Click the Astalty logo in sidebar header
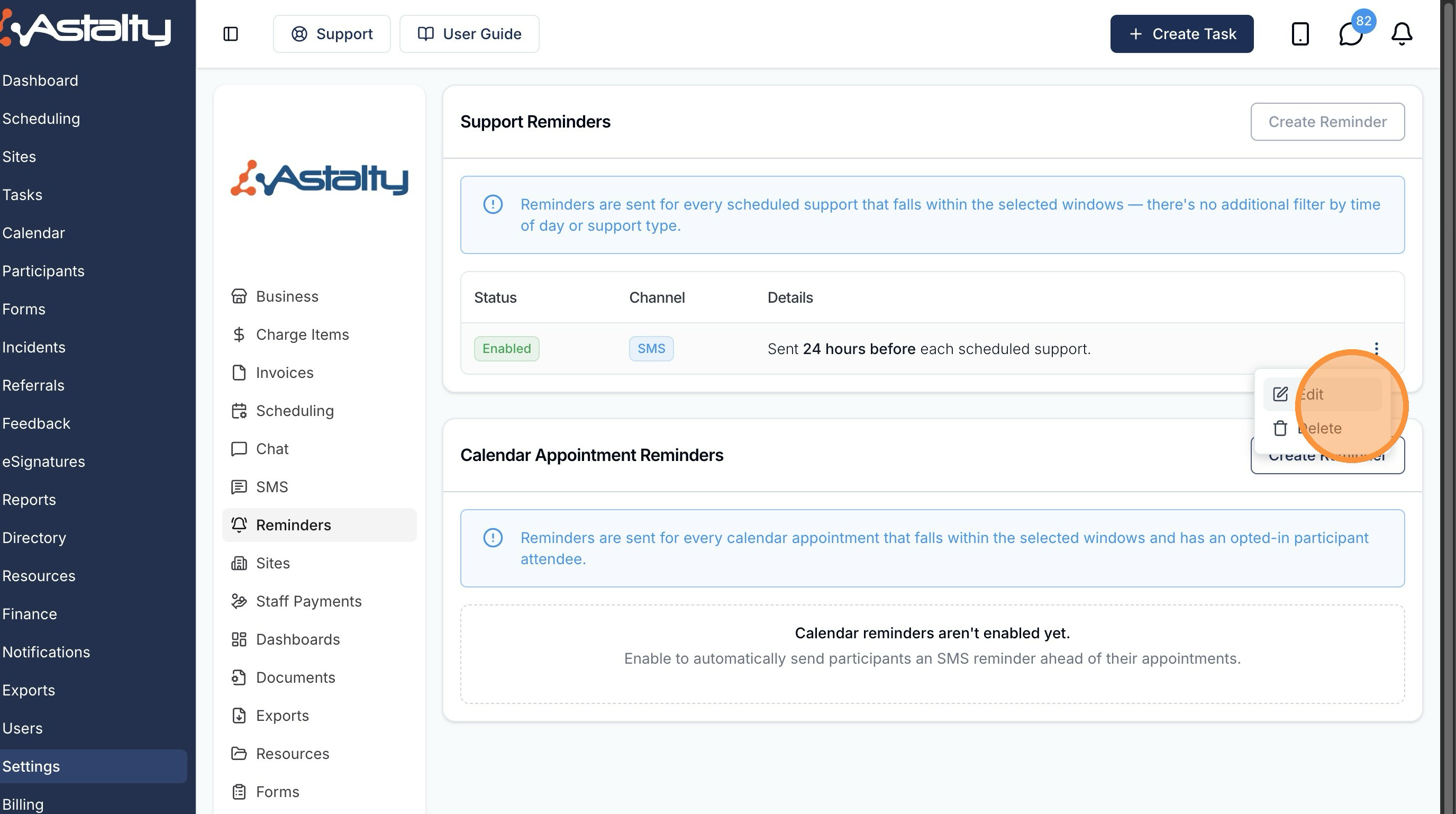The height and width of the screenshot is (814, 1456). tap(85, 28)
